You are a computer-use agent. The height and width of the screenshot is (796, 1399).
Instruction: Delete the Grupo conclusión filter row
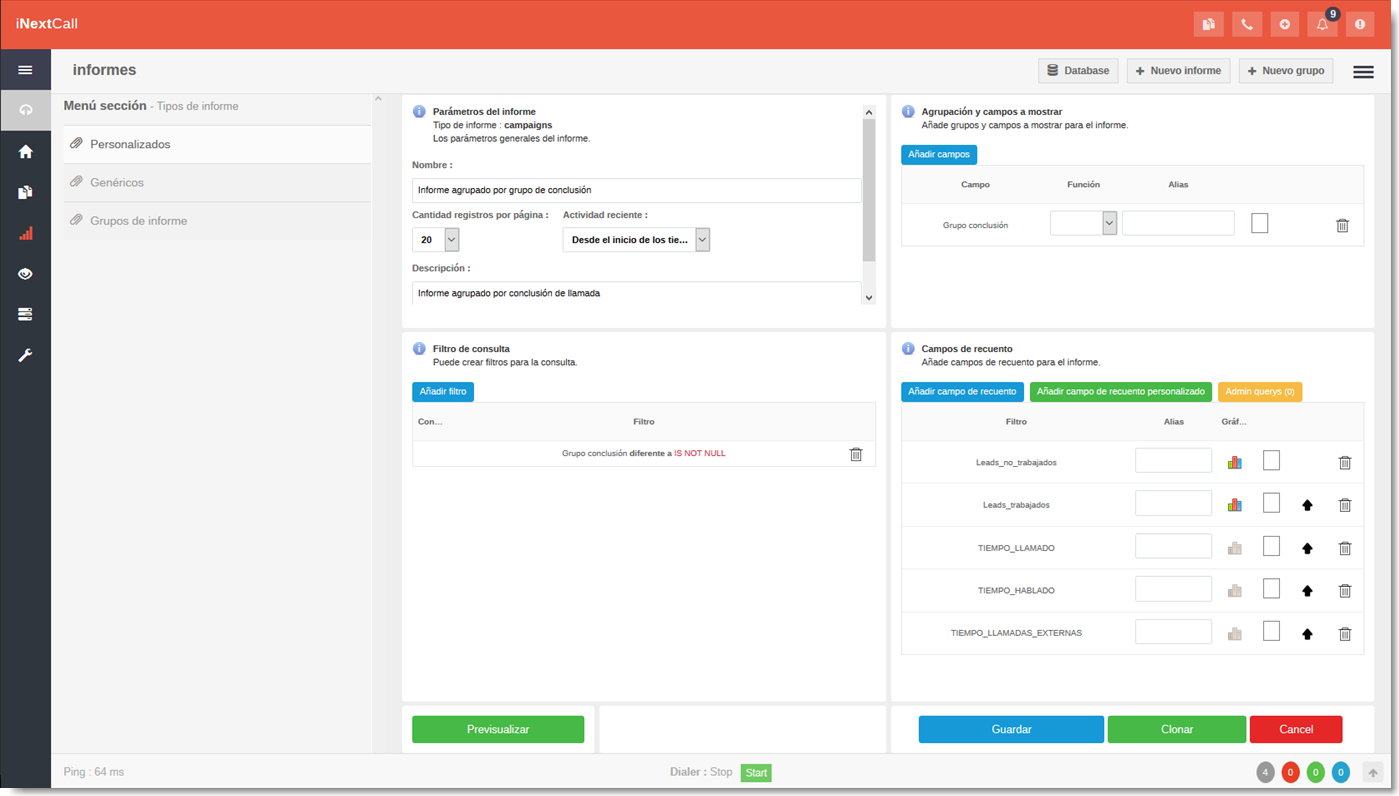pos(855,454)
